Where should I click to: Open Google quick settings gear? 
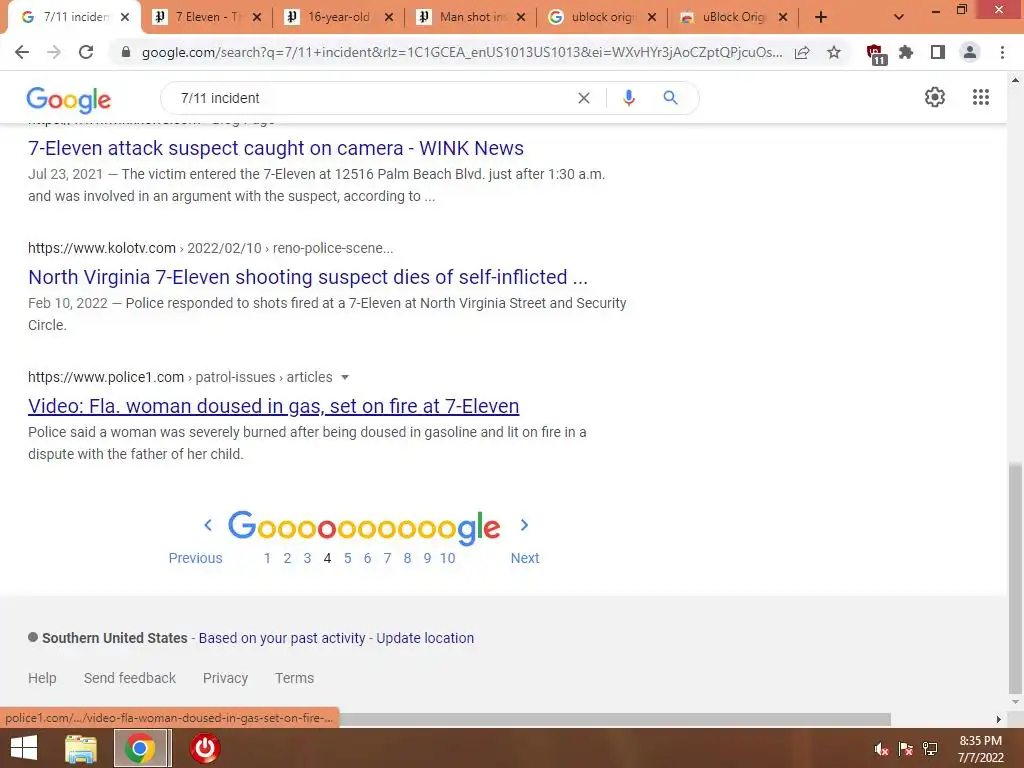(935, 97)
